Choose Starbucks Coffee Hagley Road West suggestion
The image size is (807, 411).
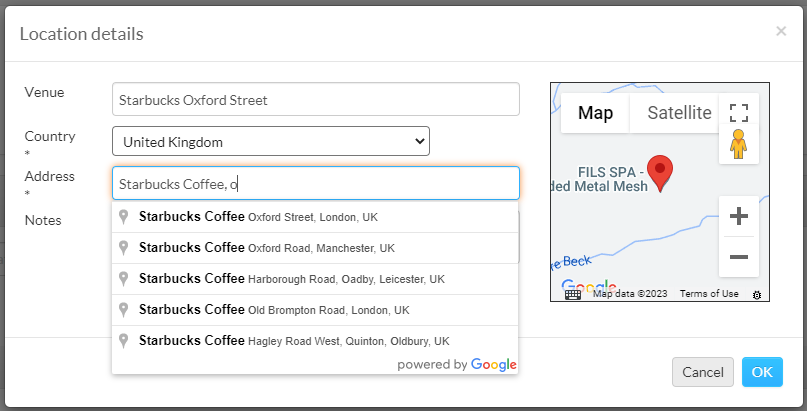(315, 341)
